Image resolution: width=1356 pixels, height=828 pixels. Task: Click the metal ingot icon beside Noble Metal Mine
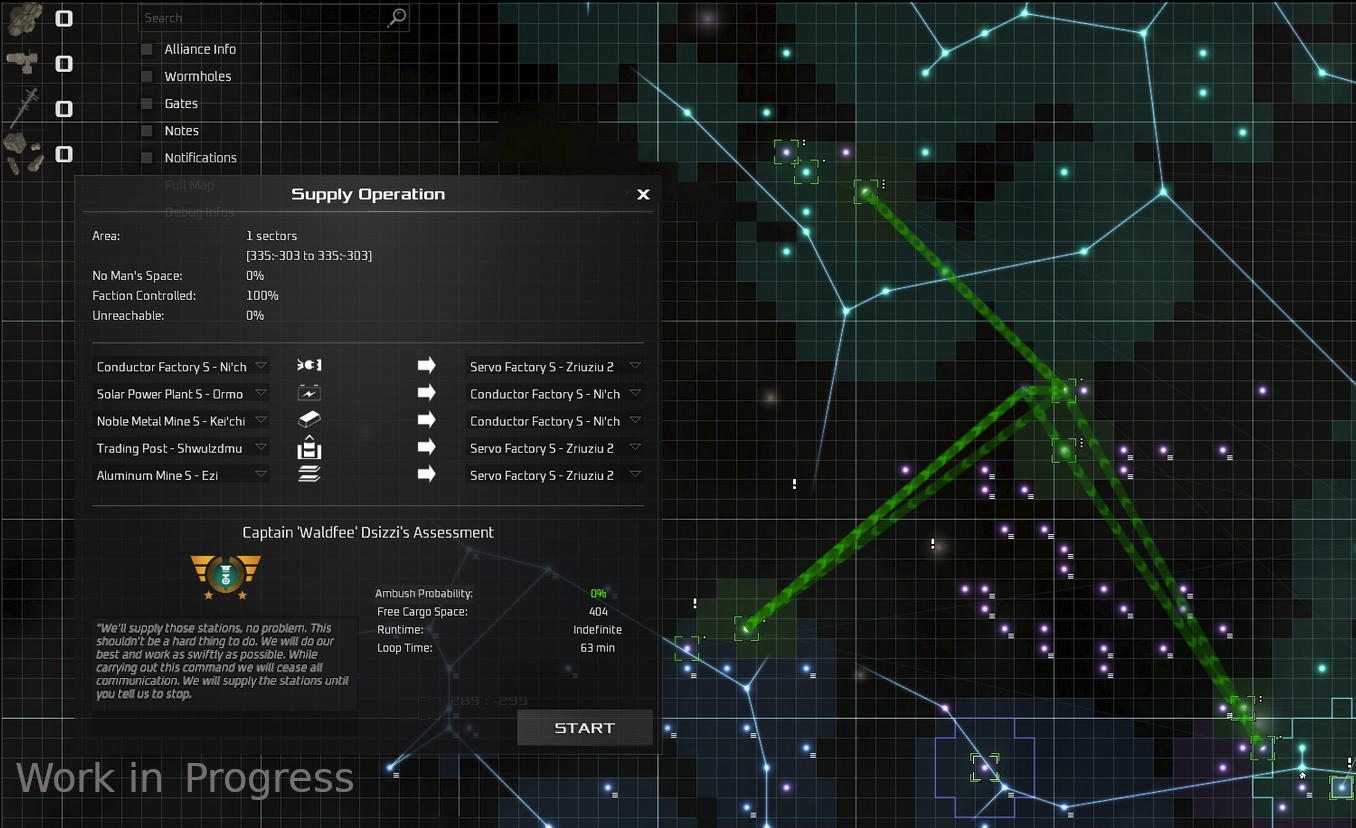pos(309,420)
